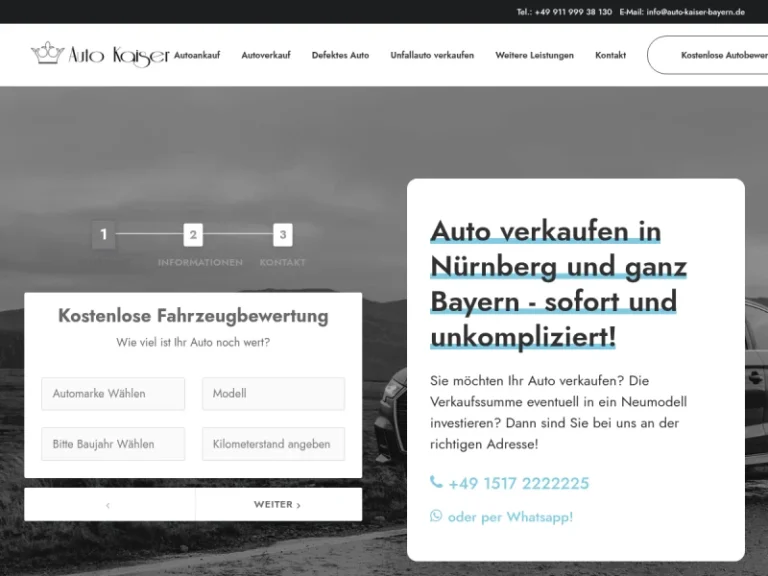Click the Weiter button
Screen dimensions: 768x576
[279, 504]
